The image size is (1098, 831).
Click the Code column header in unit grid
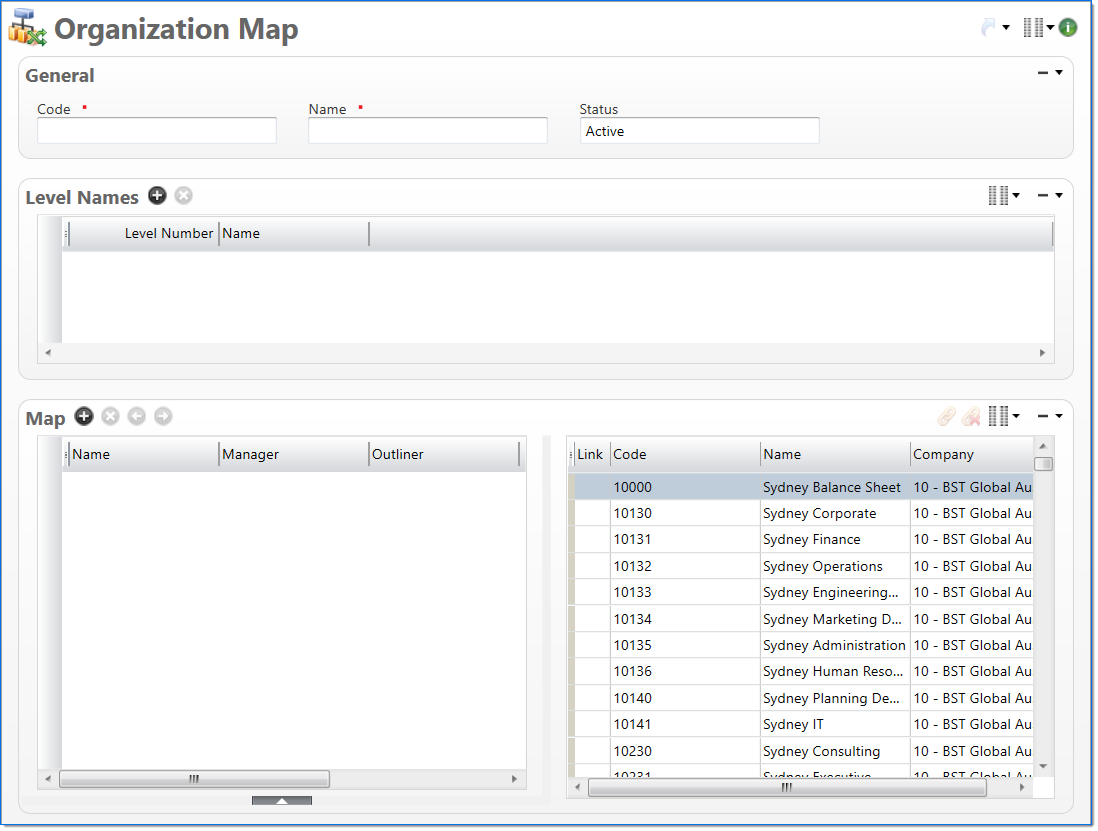pyautogui.click(x=684, y=454)
